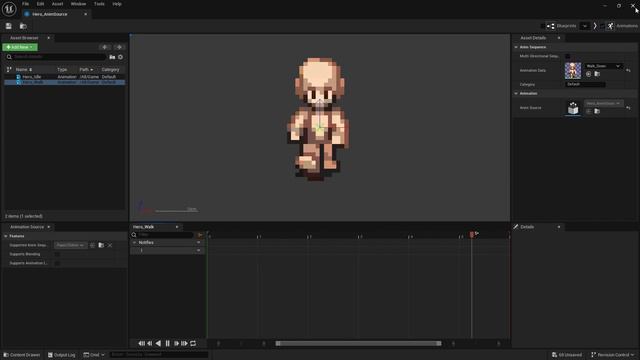Collapse the Features section
The image size is (640, 360).
tap(6, 236)
